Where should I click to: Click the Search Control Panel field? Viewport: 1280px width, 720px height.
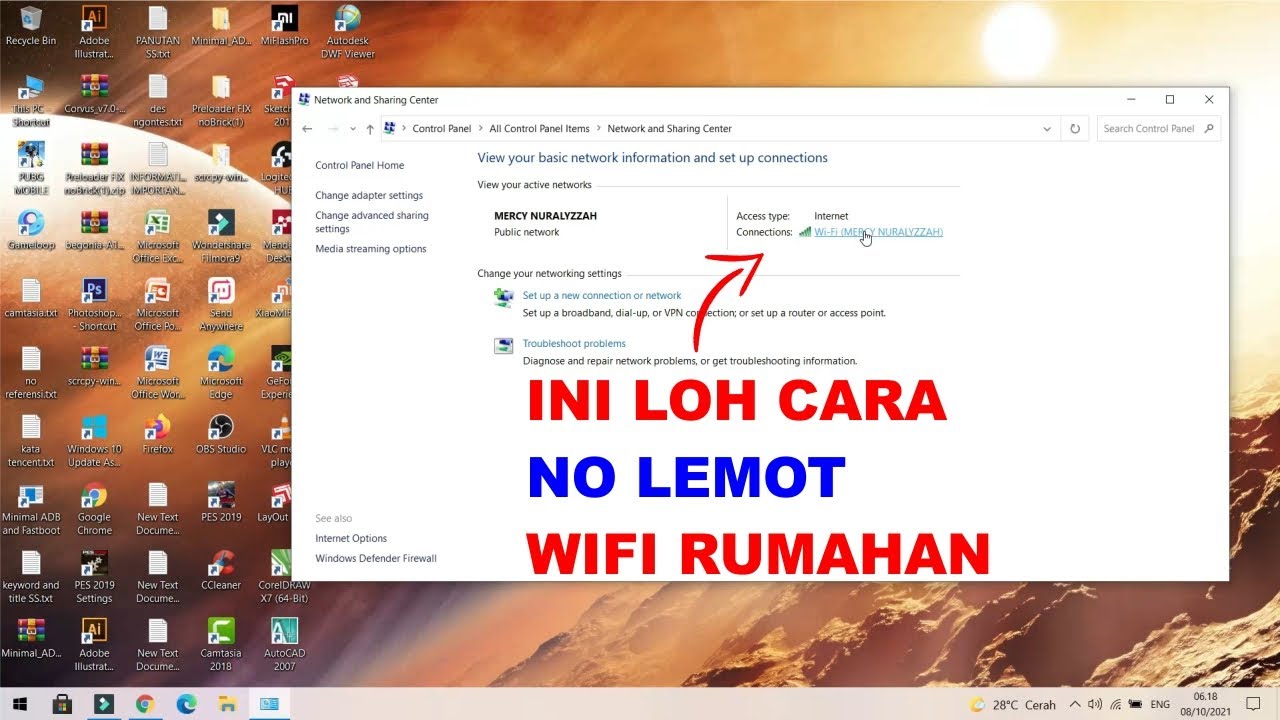tap(1158, 129)
